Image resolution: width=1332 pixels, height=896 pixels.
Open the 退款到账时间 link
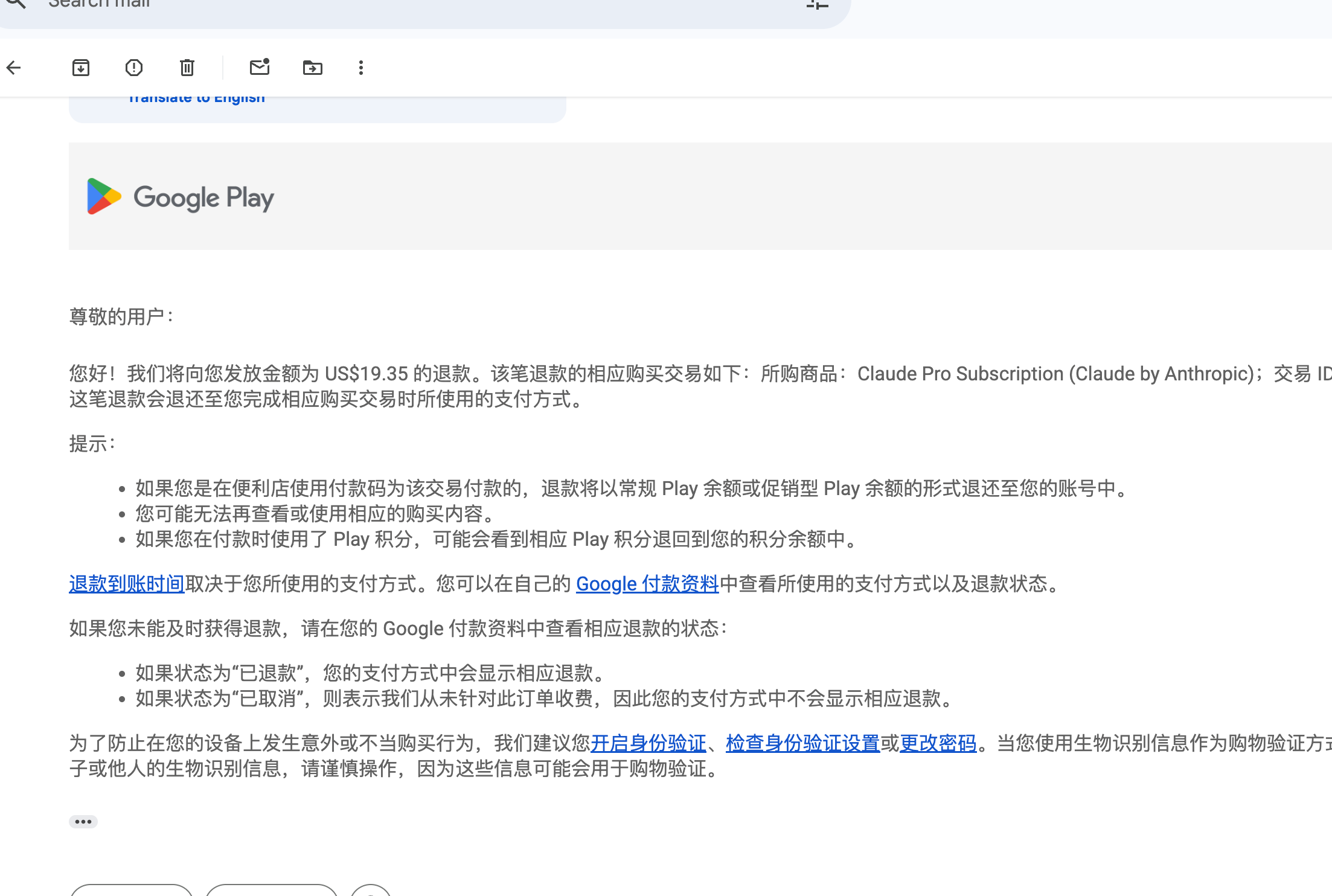(127, 584)
